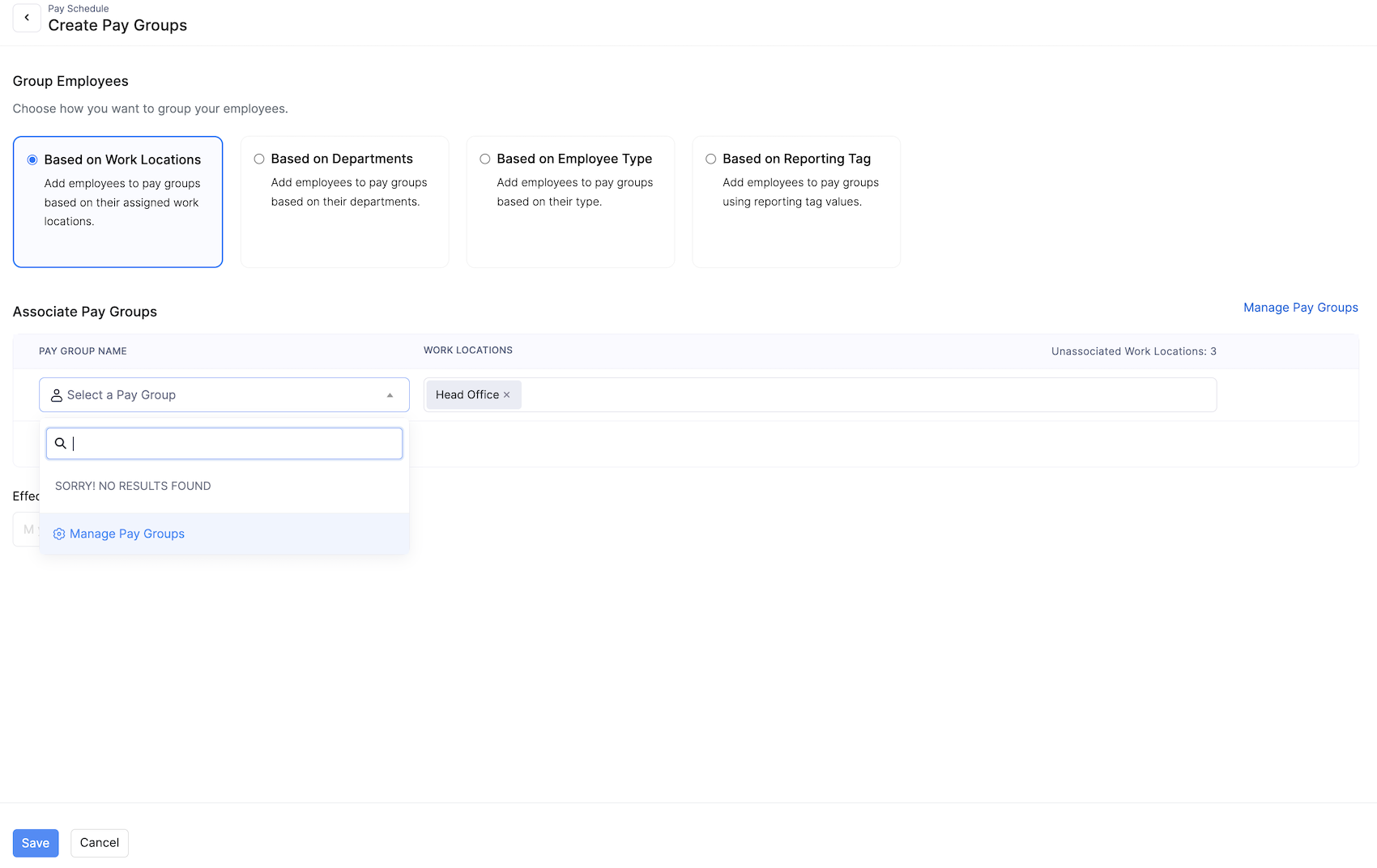This screenshot has height=868, width=1377.
Task: Collapse the Select a Pay Group dropdown
Action: coord(390,395)
